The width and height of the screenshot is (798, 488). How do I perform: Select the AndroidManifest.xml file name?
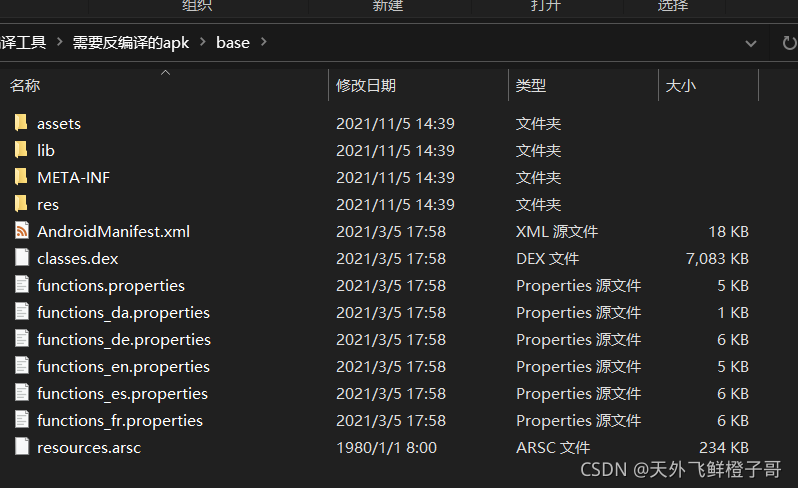[x=113, y=232]
